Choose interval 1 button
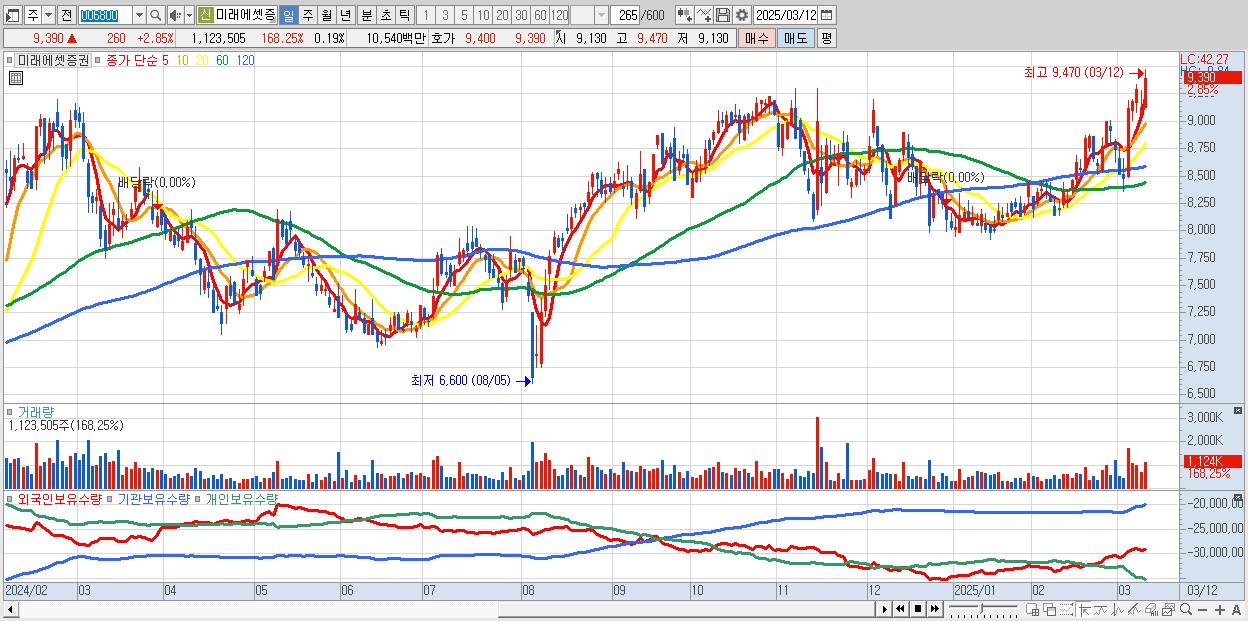The image size is (1248, 621). click(426, 15)
